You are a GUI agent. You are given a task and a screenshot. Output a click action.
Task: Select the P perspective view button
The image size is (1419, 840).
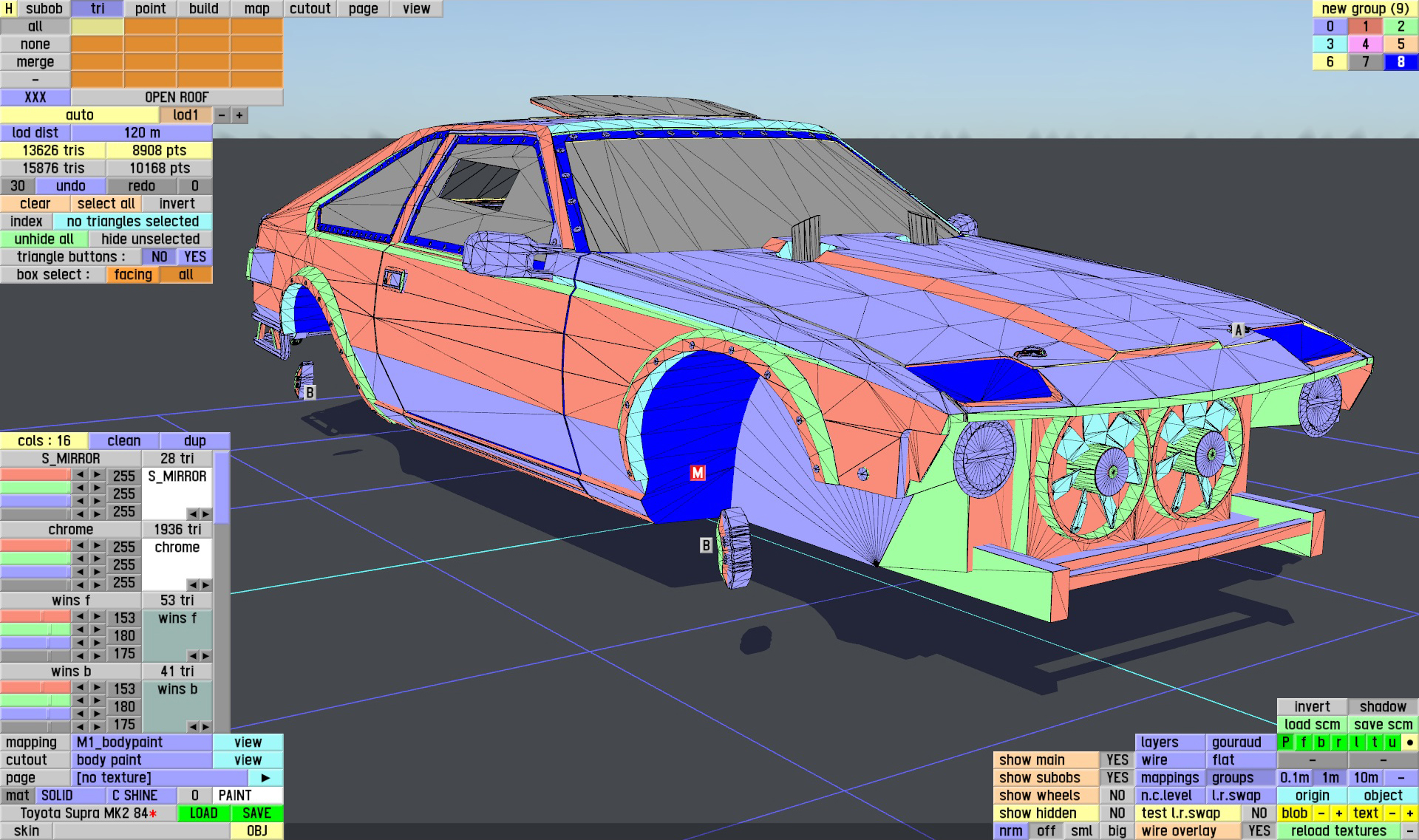1286,742
